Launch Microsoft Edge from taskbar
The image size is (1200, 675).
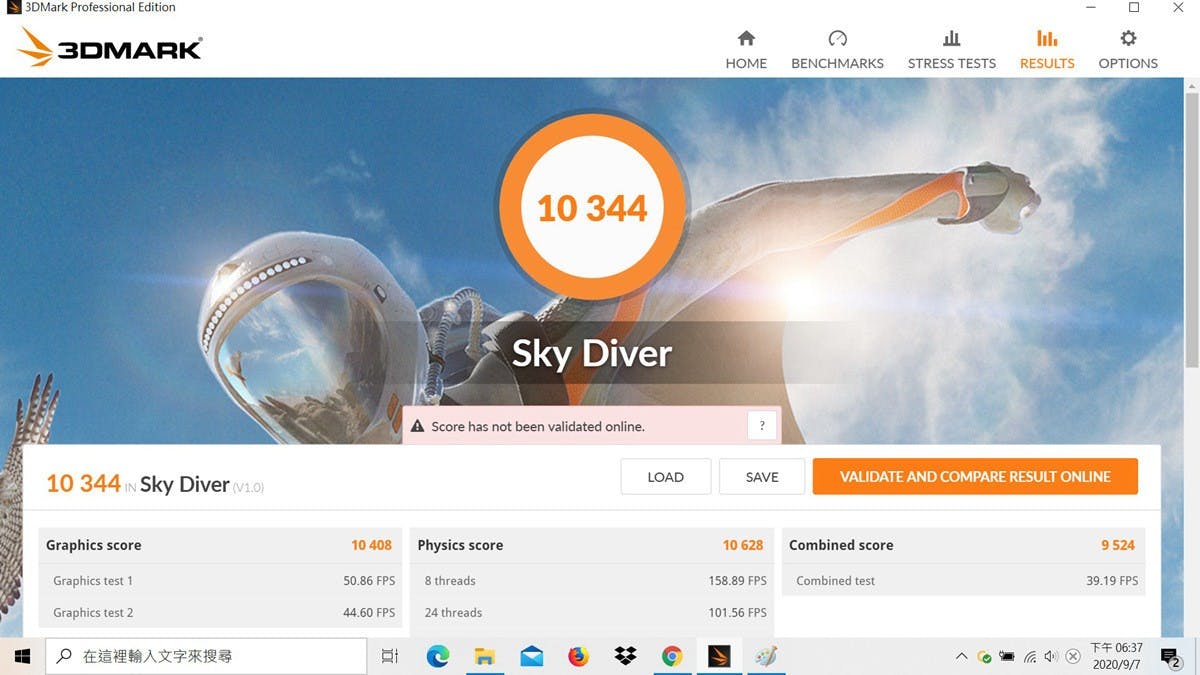point(438,656)
